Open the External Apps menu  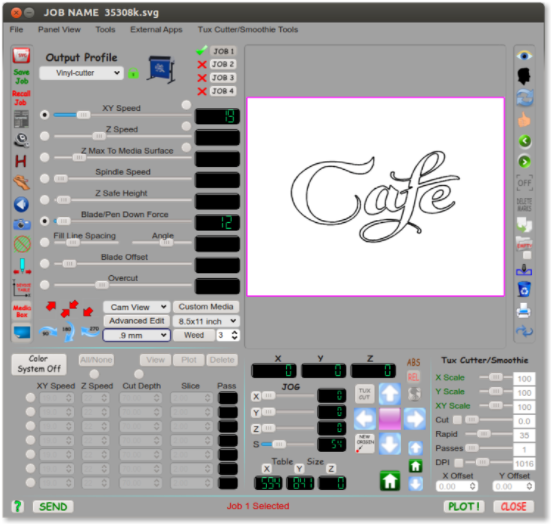(x=156, y=30)
